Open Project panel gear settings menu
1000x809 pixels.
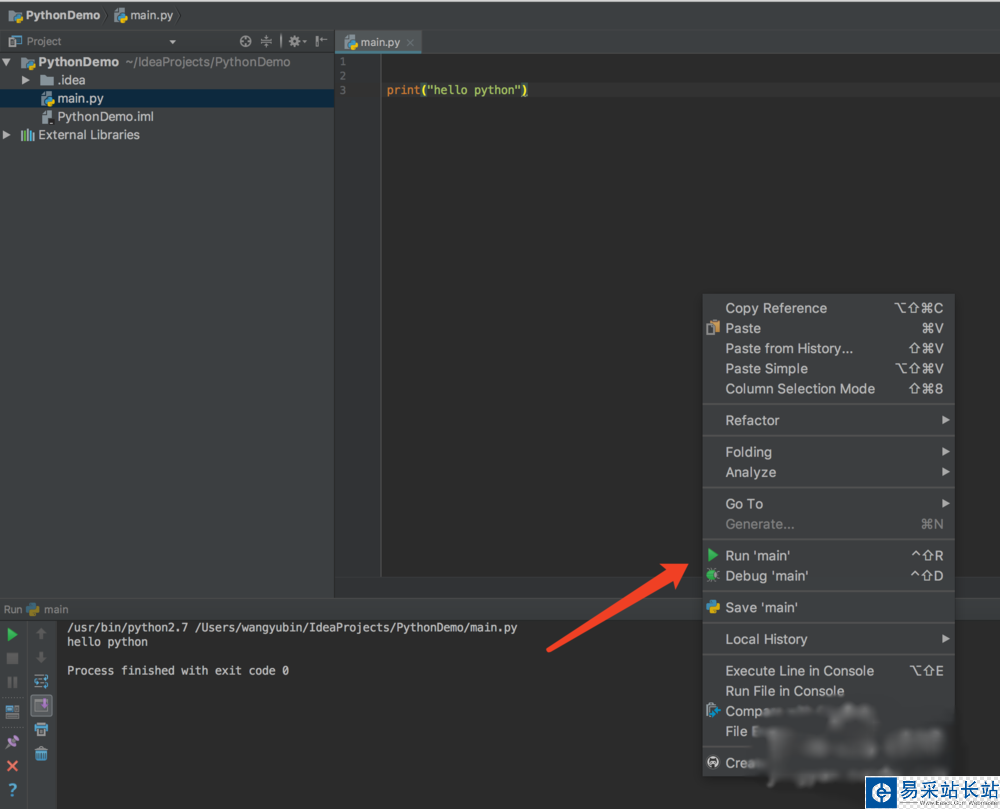pyautogui.click(x=297, y=41)
